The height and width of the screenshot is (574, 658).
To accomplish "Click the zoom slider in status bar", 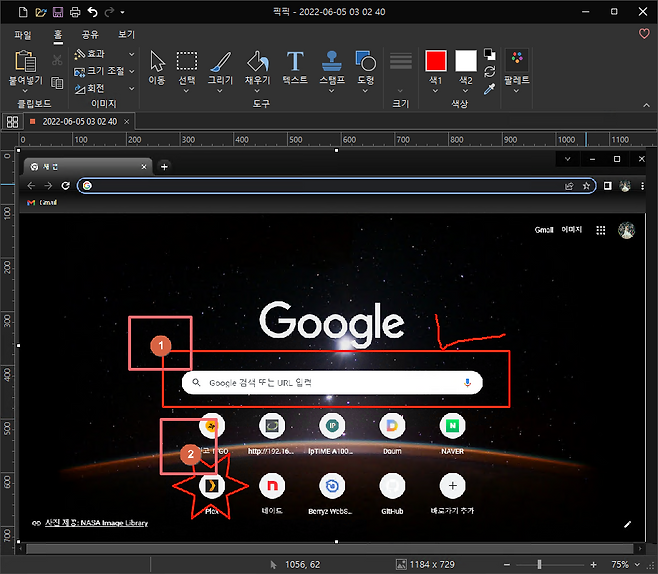I will tap(540, 565).
